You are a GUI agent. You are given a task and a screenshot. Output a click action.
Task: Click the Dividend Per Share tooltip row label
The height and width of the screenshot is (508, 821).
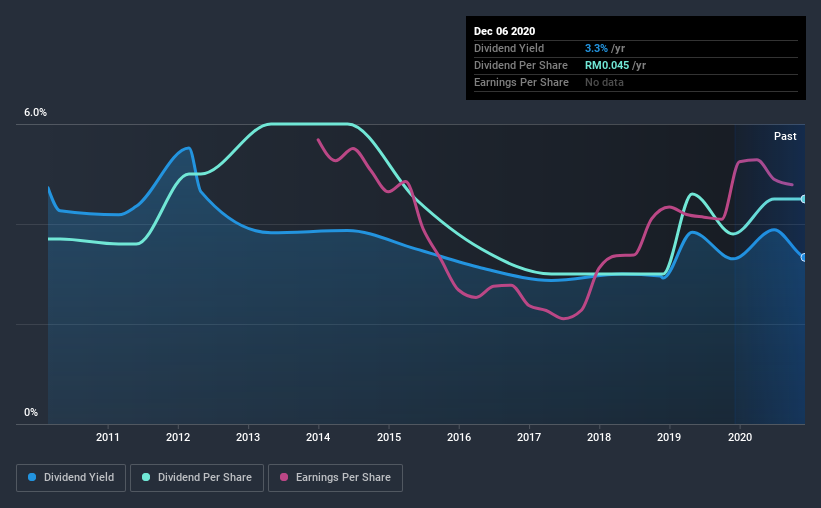520,65
